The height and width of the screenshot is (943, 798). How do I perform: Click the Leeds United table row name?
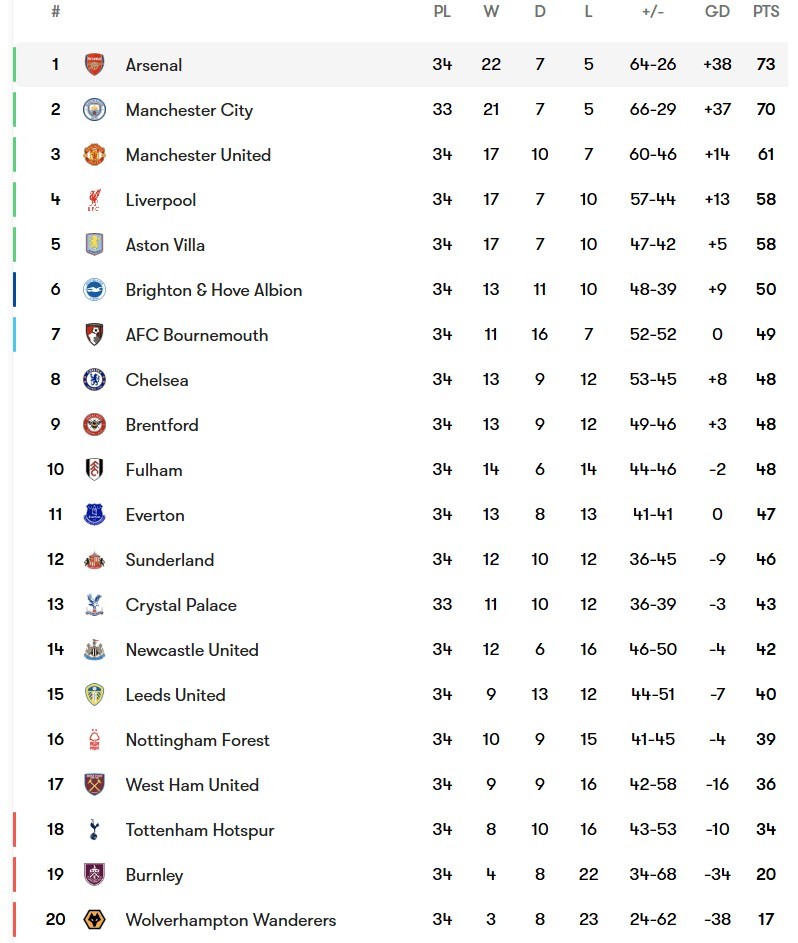175,695
